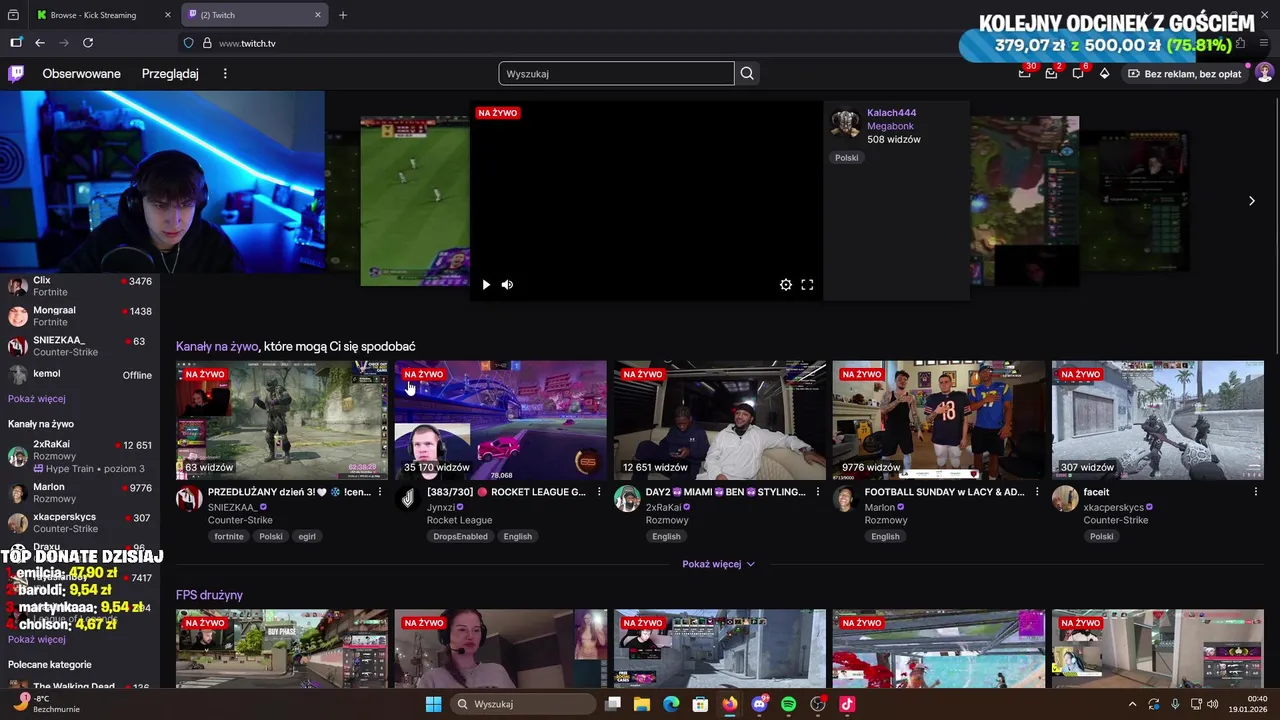Open Kalach444 channel link
The width and height of the screenshot is (1280, 720).
tap(891, 113)
